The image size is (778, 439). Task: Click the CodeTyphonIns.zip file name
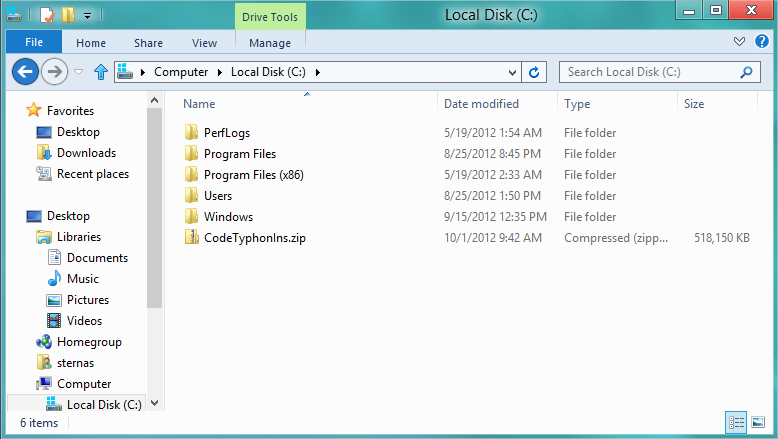255,238
